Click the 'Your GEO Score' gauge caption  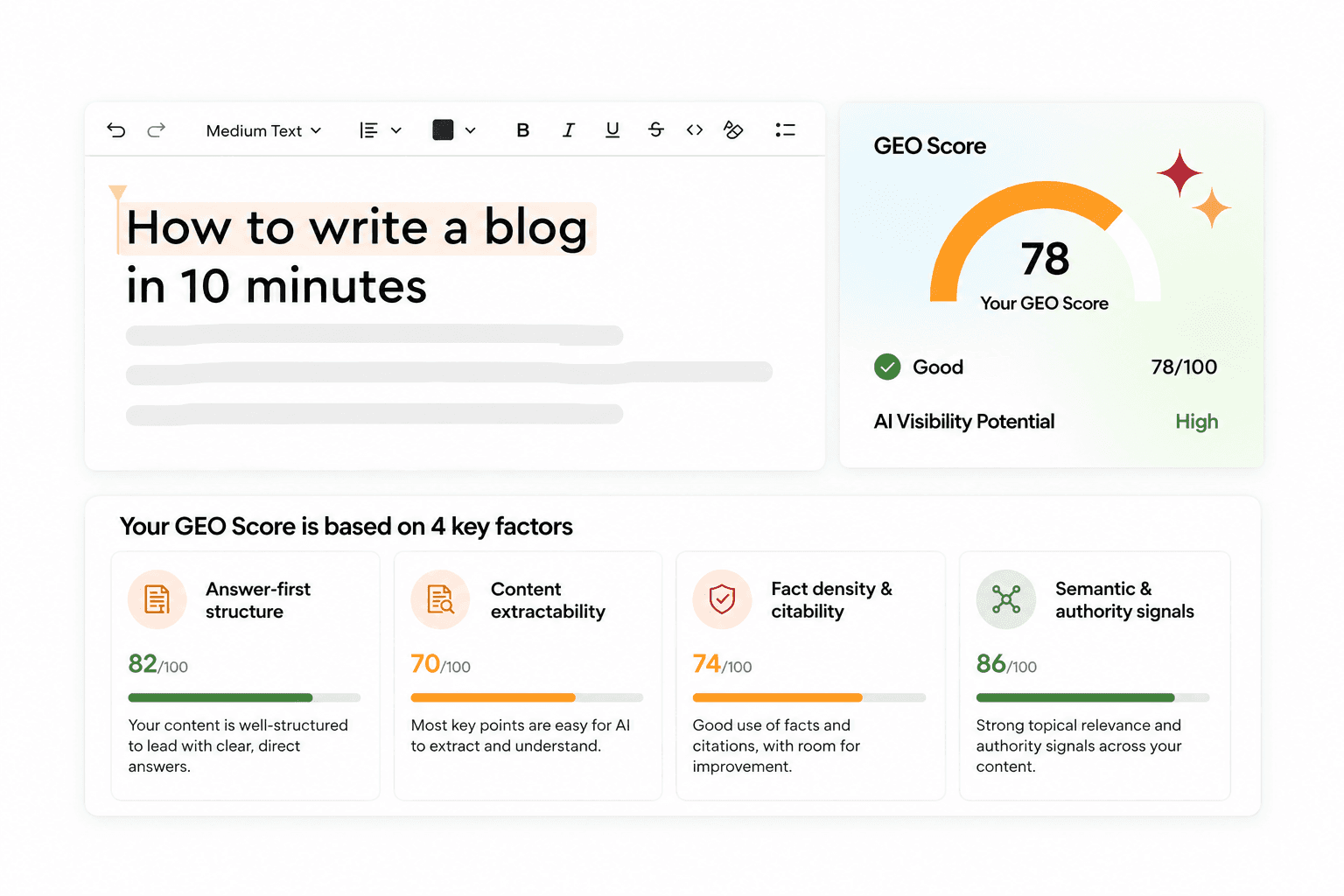tap(1044, 304)
